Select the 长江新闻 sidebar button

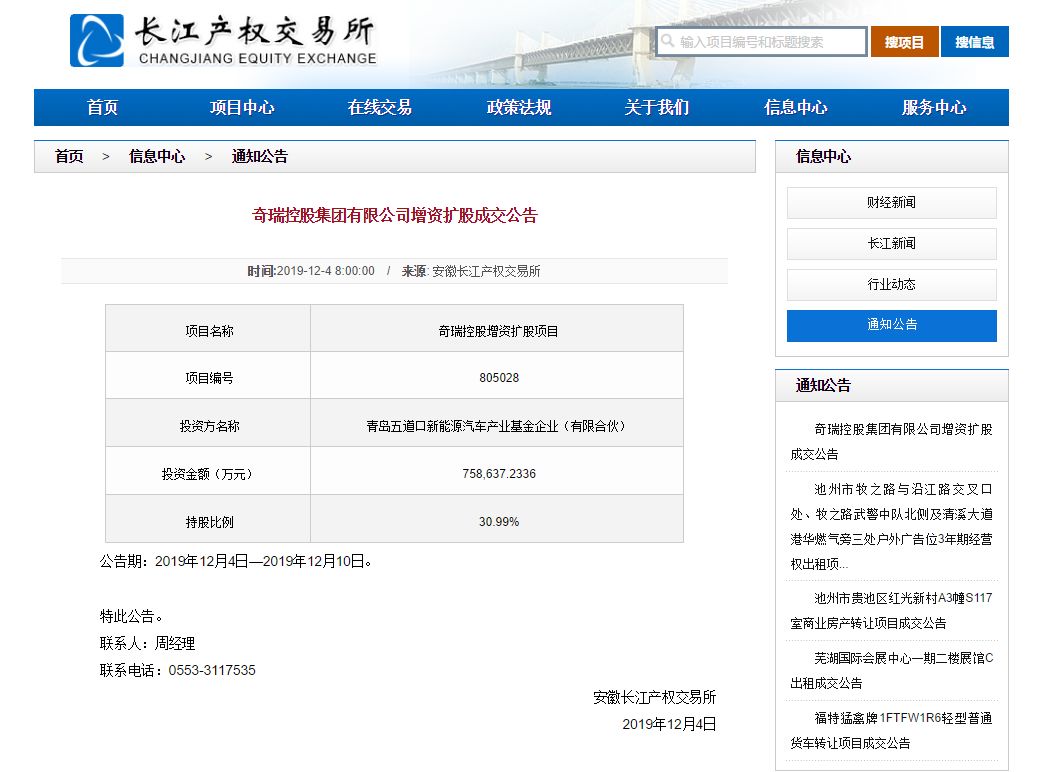click(x=892, y=244)
